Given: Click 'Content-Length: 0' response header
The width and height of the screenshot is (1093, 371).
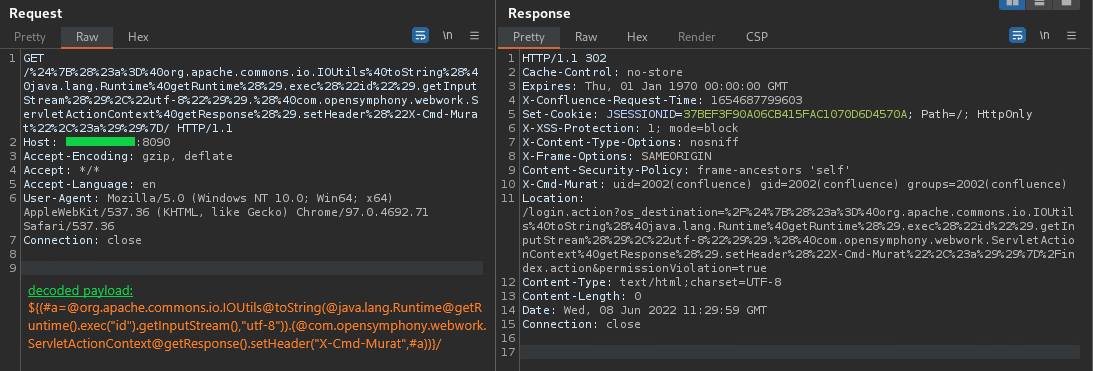Looking at the screenshot, I should click(x=581, y=296).
